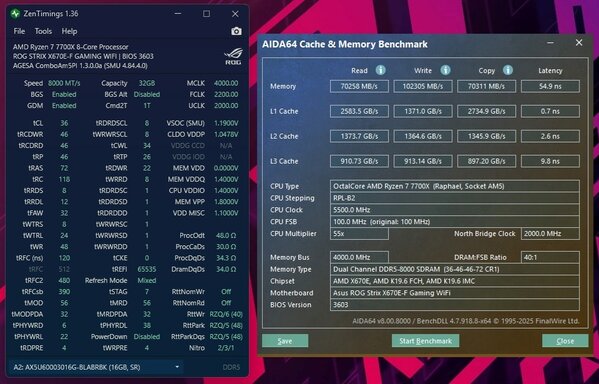The height and width of the screenshot is (384, 599).
Task: Open the File menu in ZenTimings
Action: click(x=19, y=31)
